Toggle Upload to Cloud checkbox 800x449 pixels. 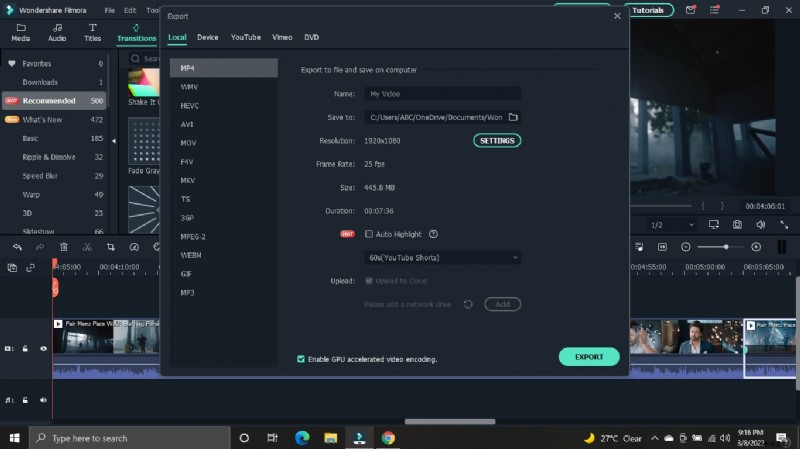click(369, 281)
